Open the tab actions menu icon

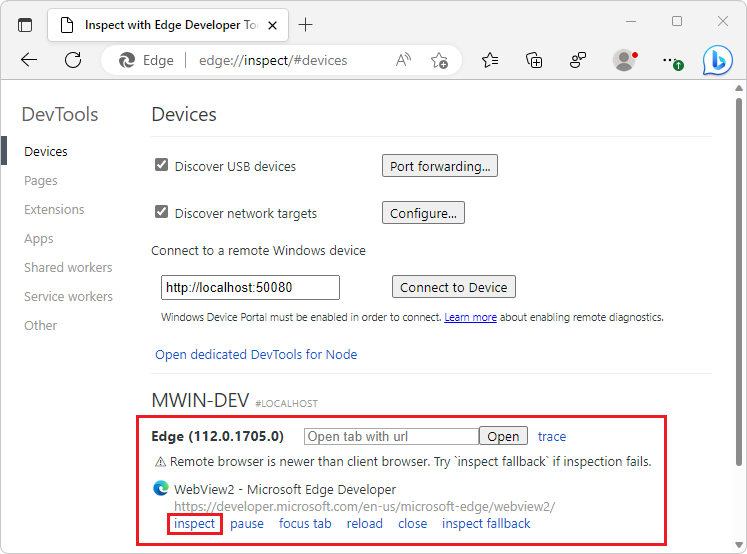click(x=25, y=24)
